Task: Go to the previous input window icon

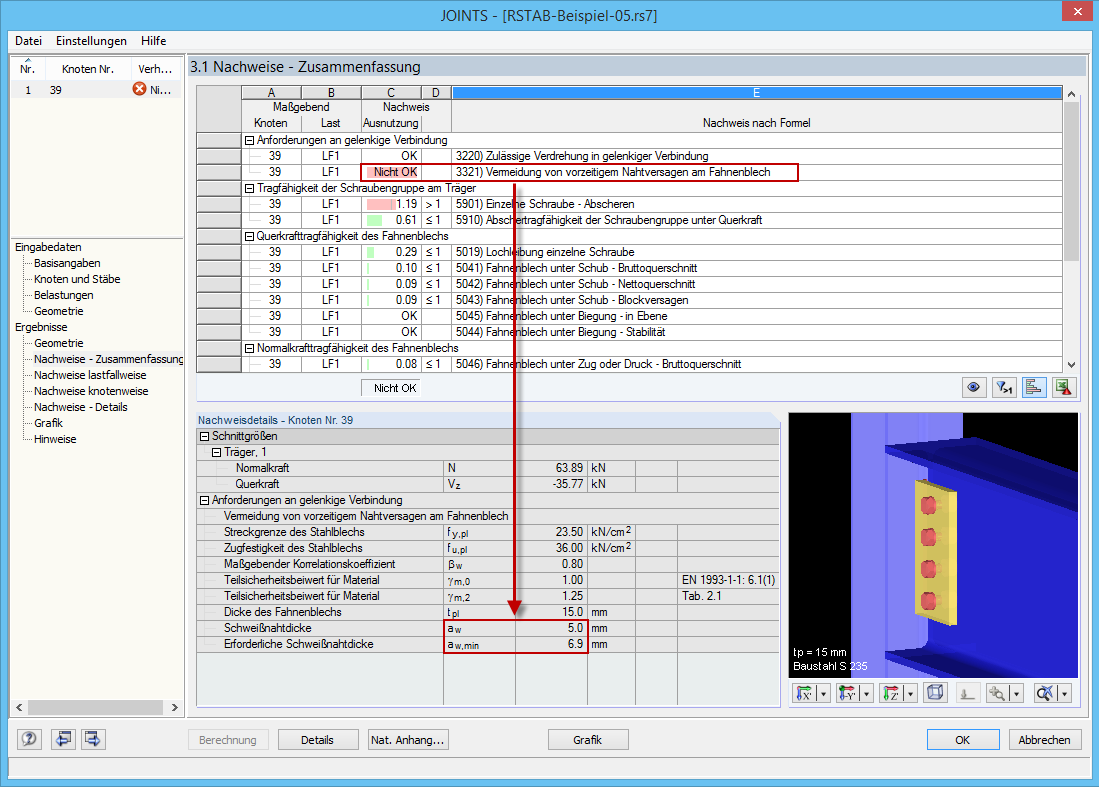Action: tap(63, 739)
